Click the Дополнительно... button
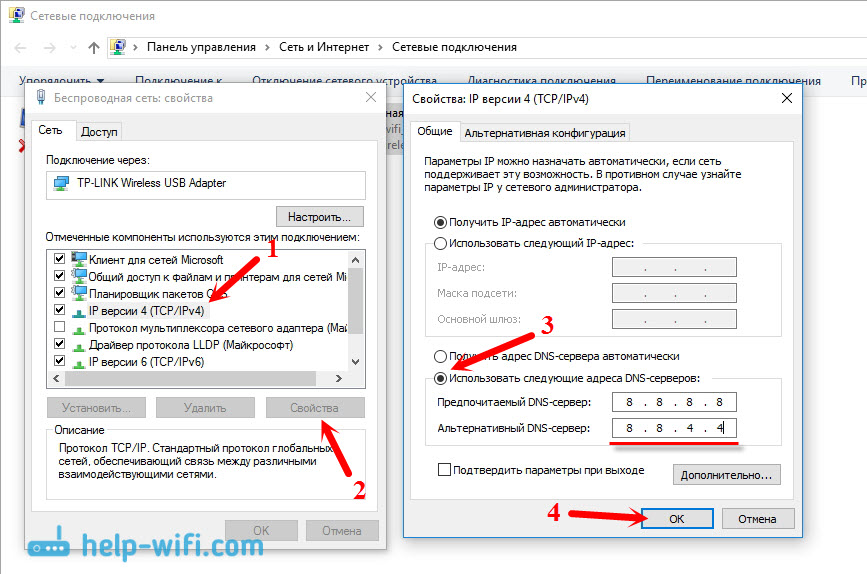 pos(726,475)
